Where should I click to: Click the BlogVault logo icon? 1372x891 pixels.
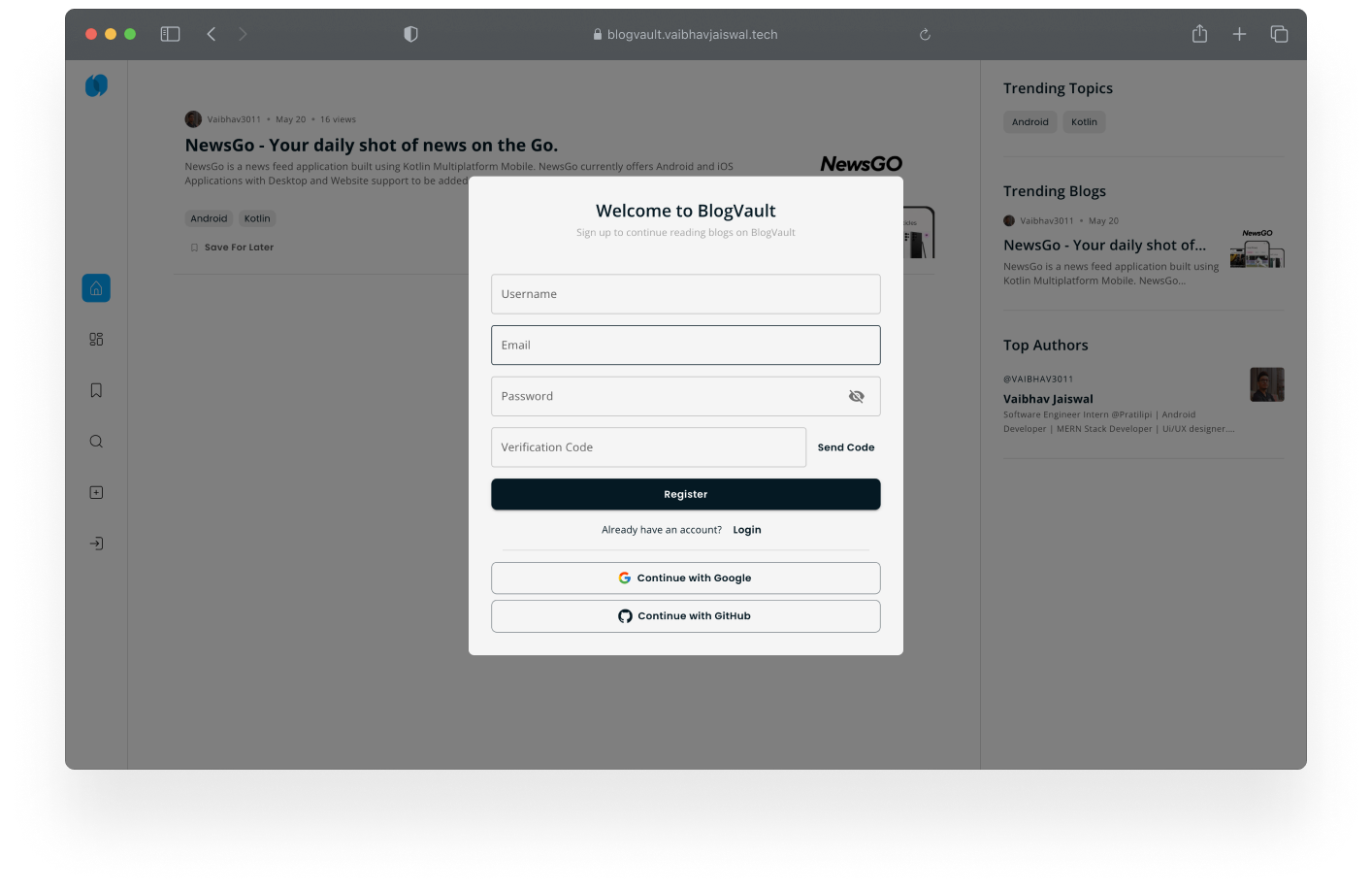click(x=96, y=85)
